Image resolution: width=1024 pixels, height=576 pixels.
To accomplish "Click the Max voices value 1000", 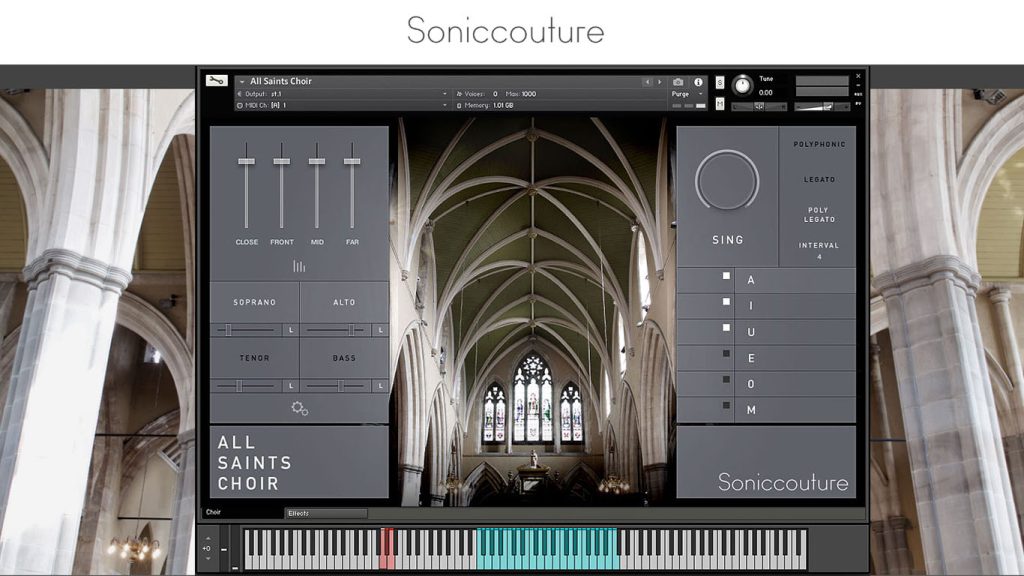I will coord(528,94).
